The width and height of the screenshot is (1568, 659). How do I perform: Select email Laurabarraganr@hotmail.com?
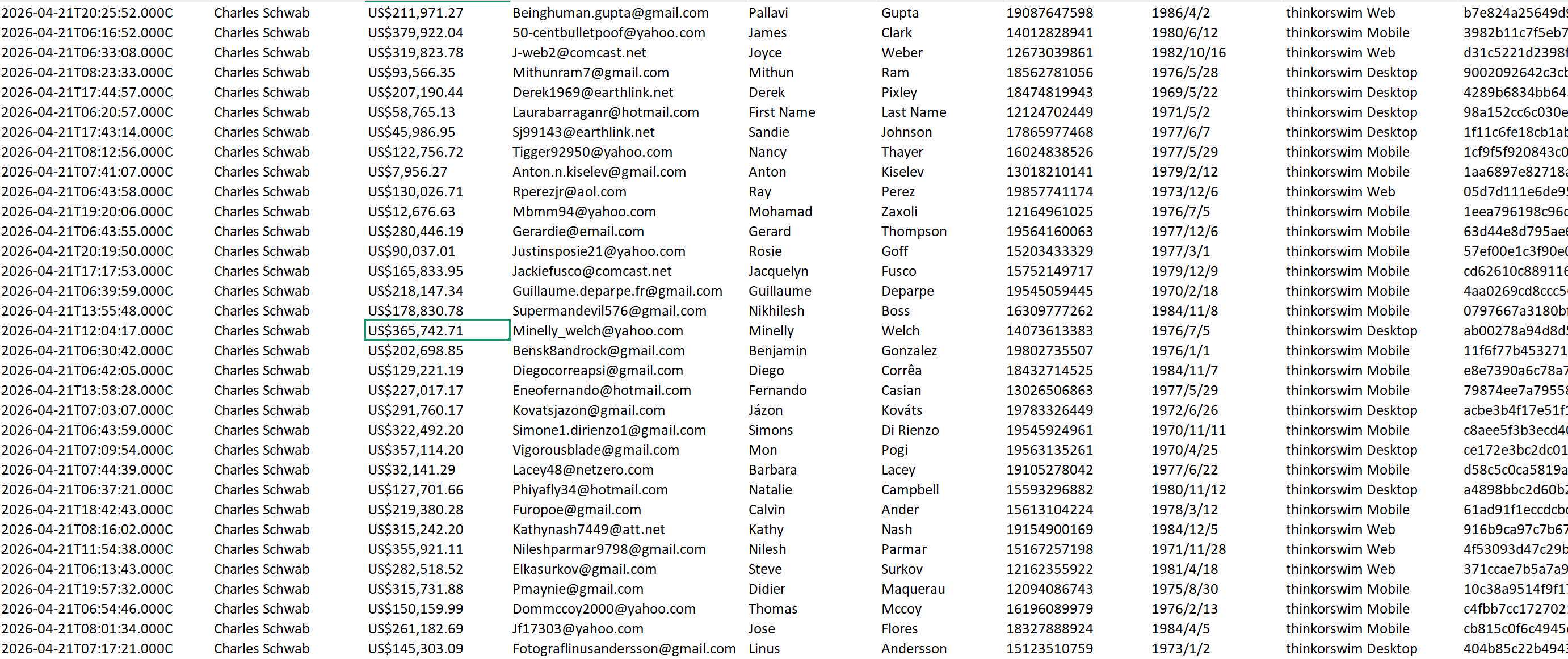pos(606,113)
